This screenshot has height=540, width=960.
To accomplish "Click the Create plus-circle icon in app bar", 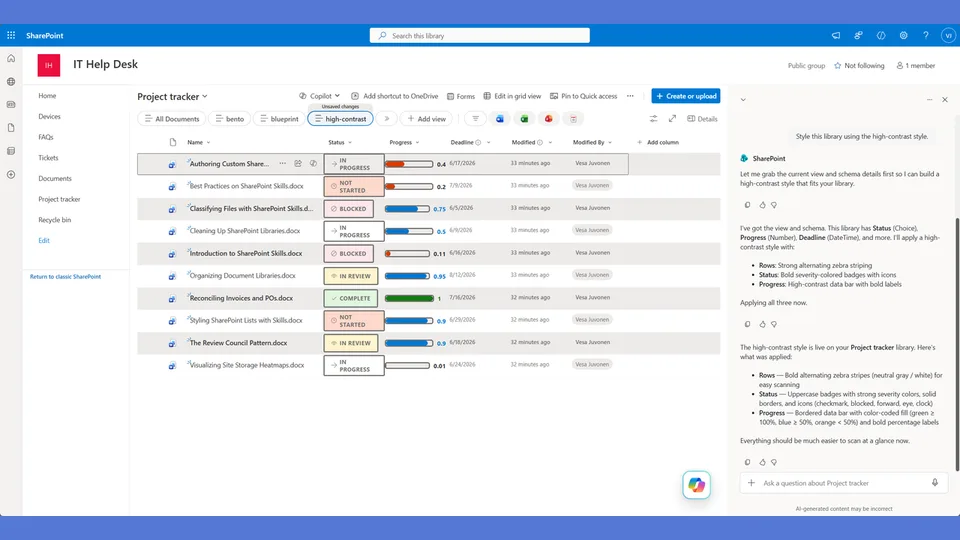I will click(x=11, y=174).
